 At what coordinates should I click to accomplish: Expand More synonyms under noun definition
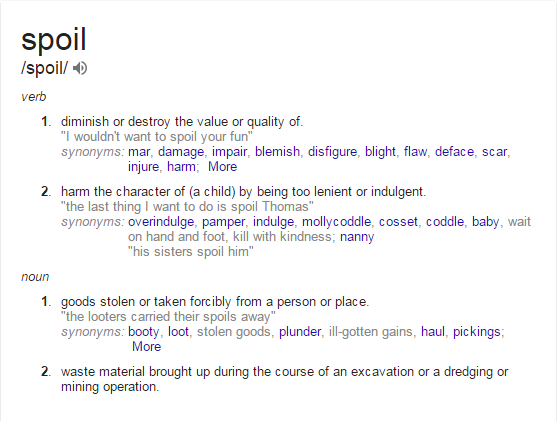click(x=146, y=347)
